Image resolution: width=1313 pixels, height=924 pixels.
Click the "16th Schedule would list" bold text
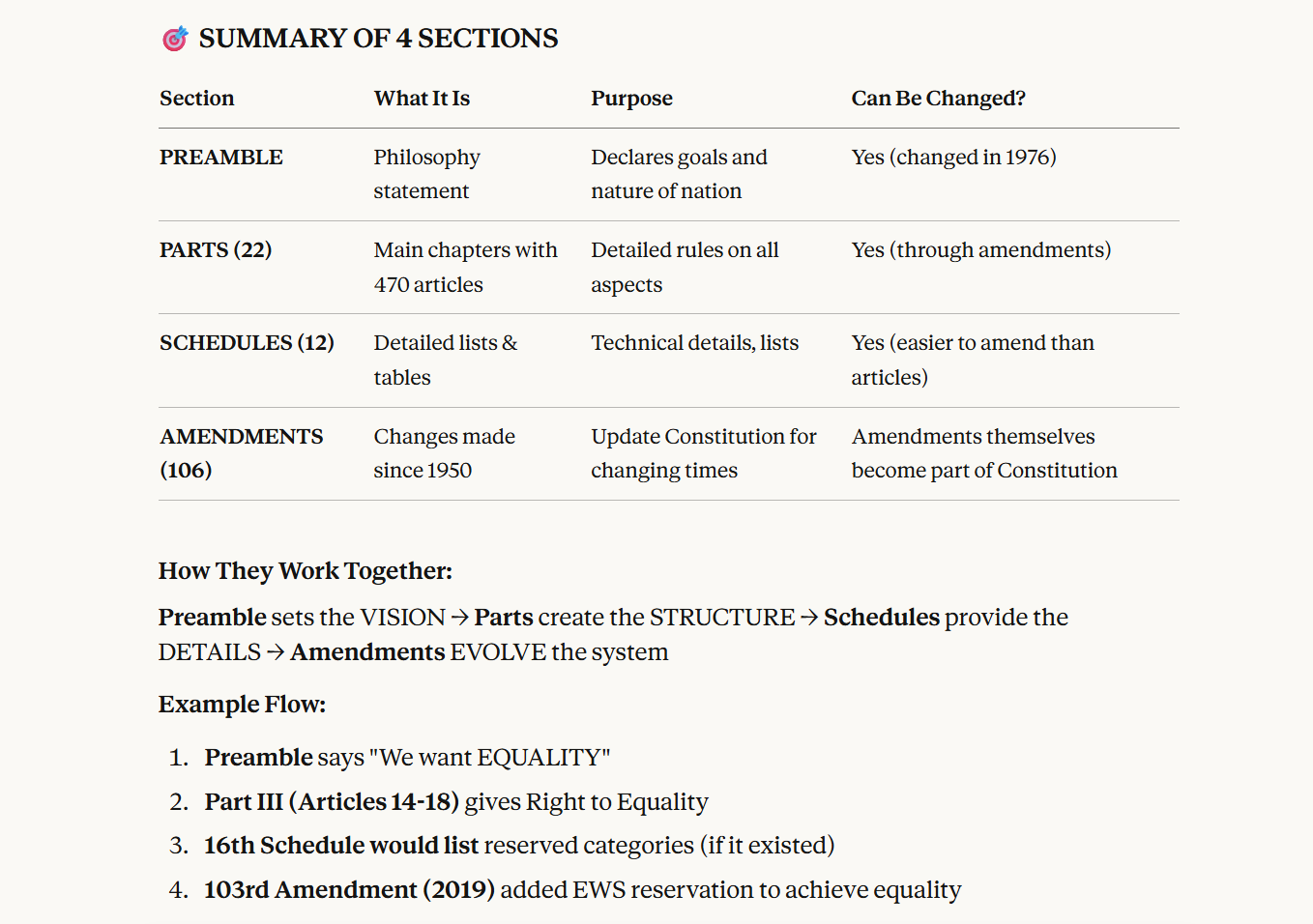point(341,846)
